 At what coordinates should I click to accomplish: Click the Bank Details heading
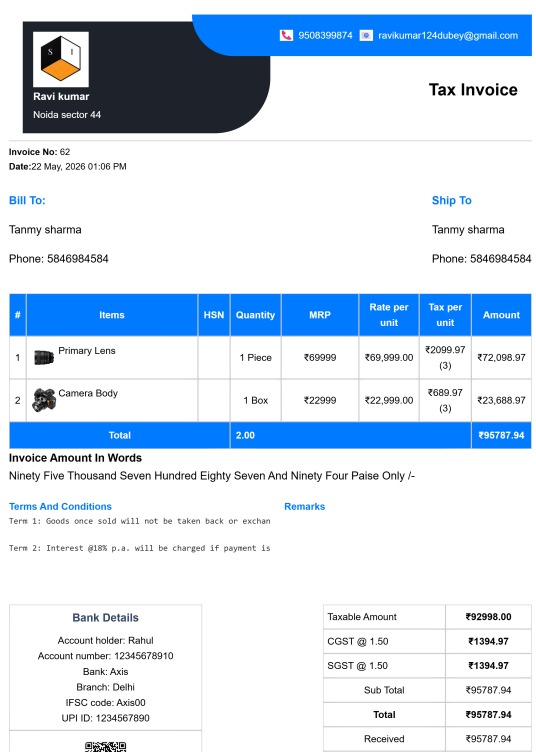click(105, 618)
